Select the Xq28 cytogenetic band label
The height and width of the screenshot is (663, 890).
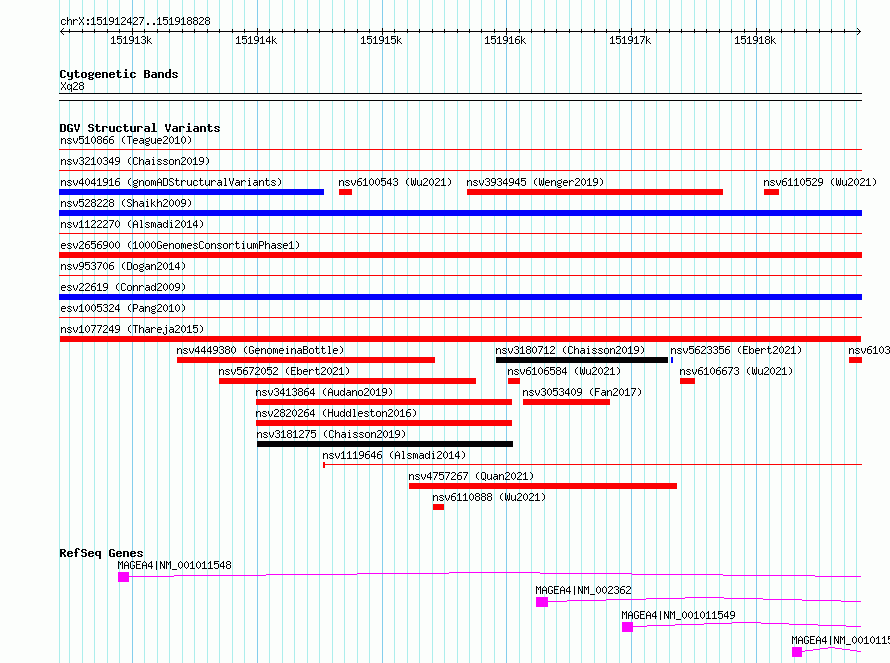72,86
